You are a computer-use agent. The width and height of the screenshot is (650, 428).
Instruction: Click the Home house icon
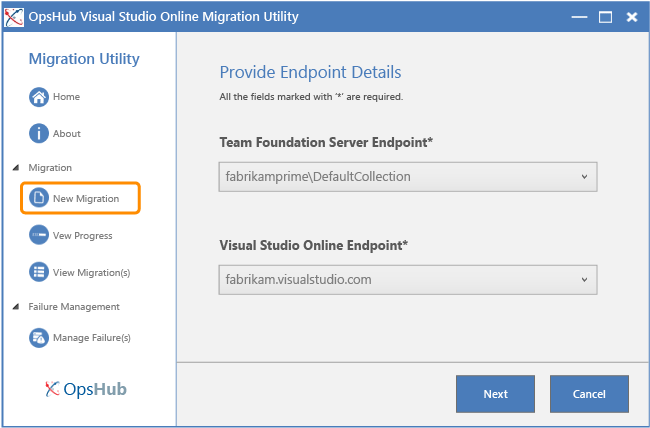tap(39, 97)
